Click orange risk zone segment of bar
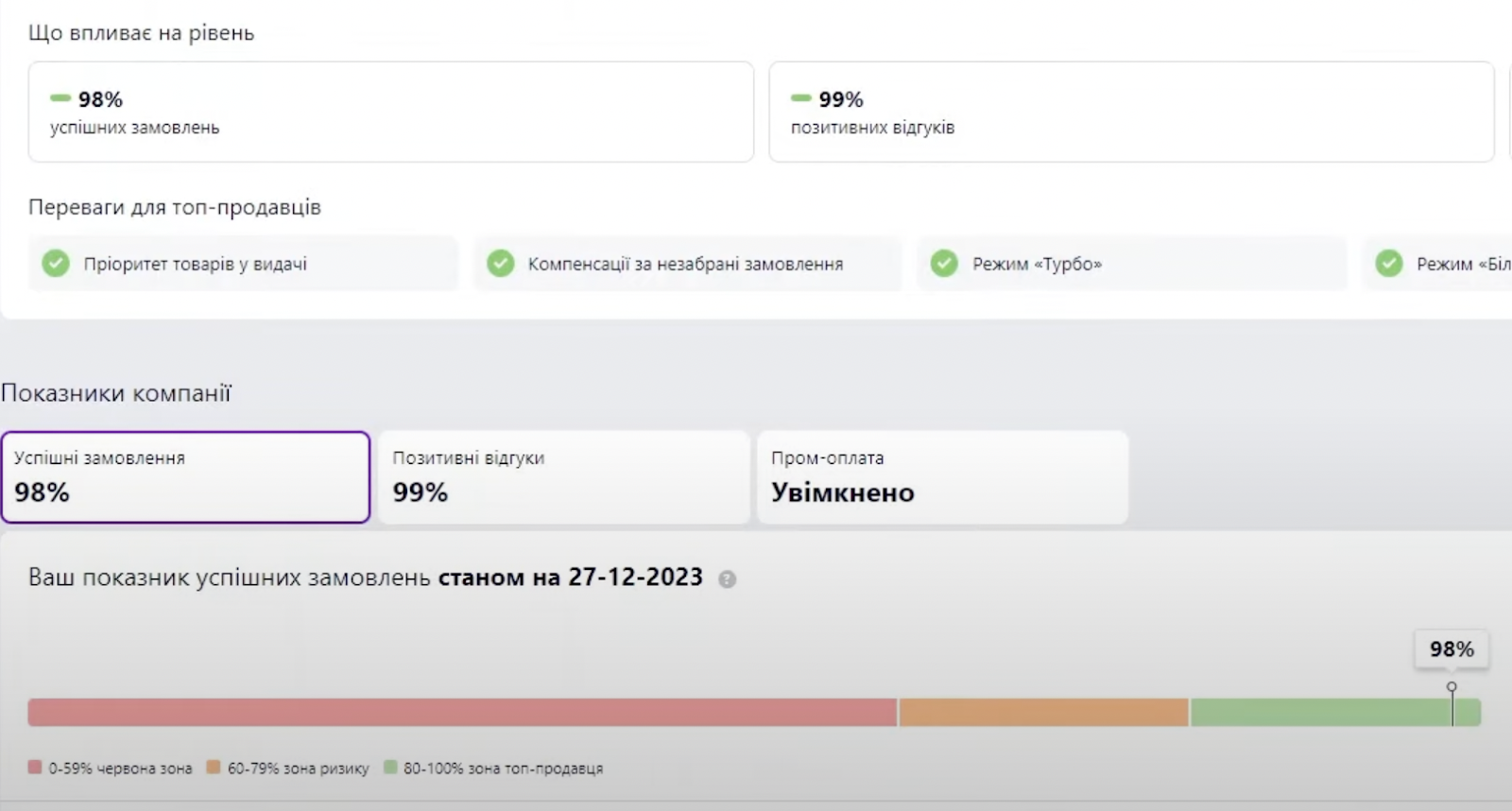 point(1043,713)
